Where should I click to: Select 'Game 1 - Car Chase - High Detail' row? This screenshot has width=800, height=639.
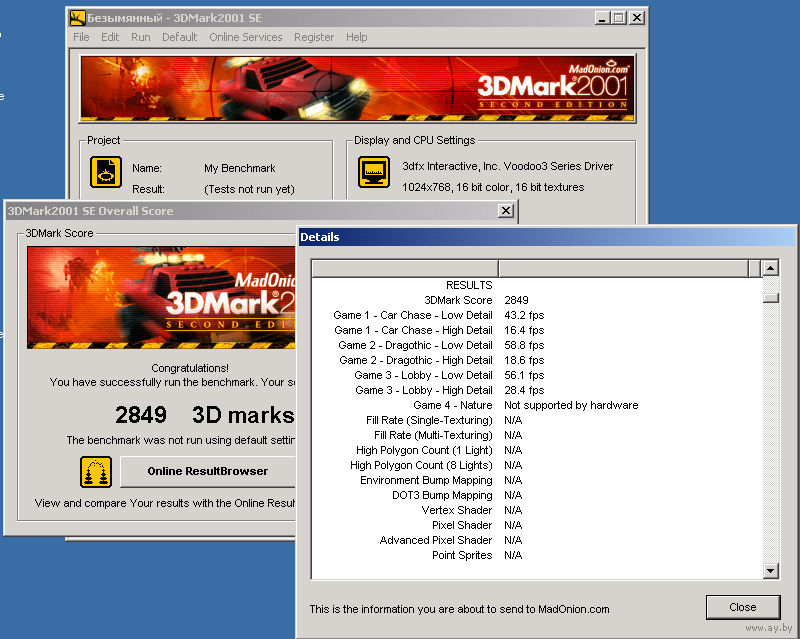point(537,330)
